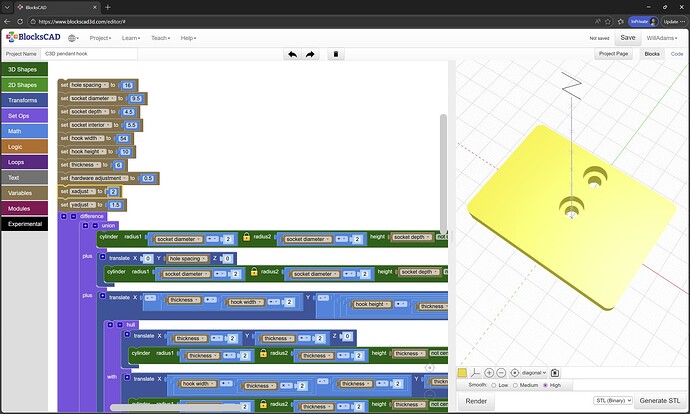Reset the 3D view camera
Image resolution: width=690 pixels, height=414 pixels.
tap(515, 372)
